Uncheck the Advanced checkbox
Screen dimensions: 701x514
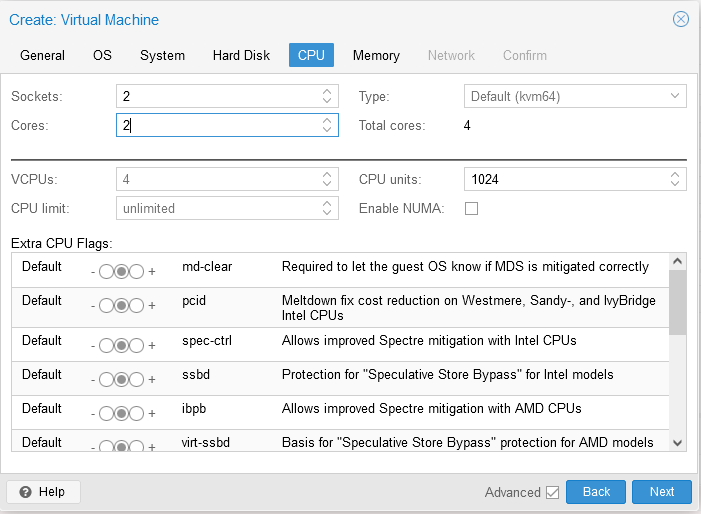point(552,492)
